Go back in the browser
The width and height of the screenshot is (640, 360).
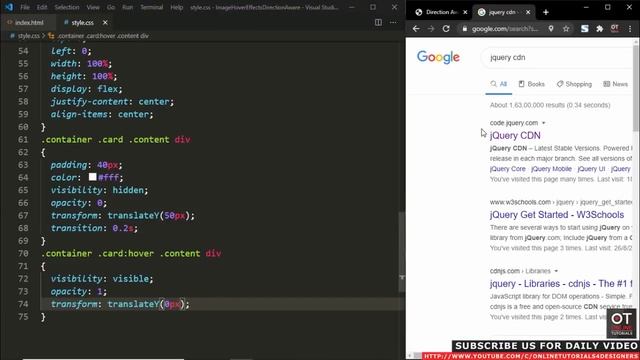click(416, 29)
